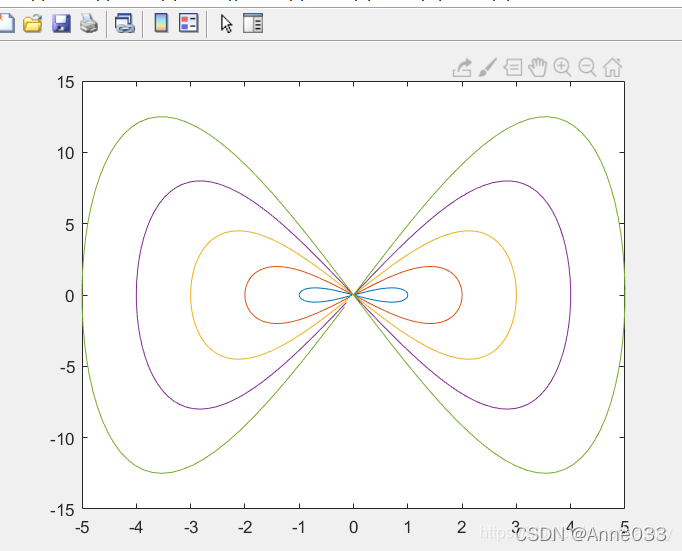
Task: Click the x-axis label 2
Action: click(462, 528)
